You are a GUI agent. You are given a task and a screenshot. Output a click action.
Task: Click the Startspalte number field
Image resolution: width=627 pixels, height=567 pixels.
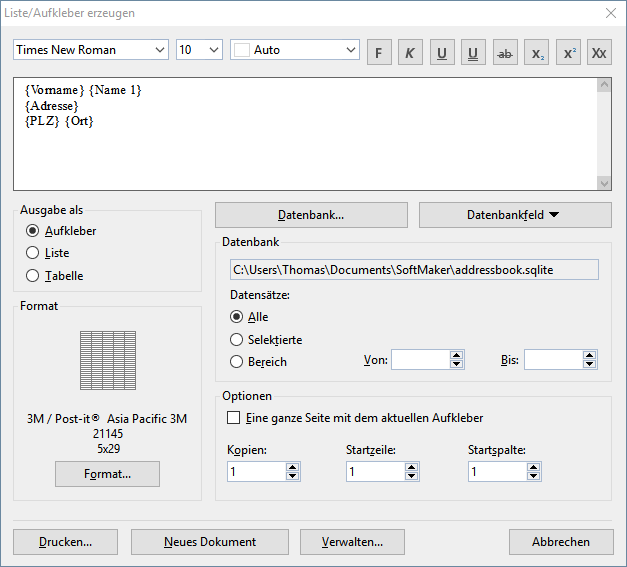[x=497, y=471]
